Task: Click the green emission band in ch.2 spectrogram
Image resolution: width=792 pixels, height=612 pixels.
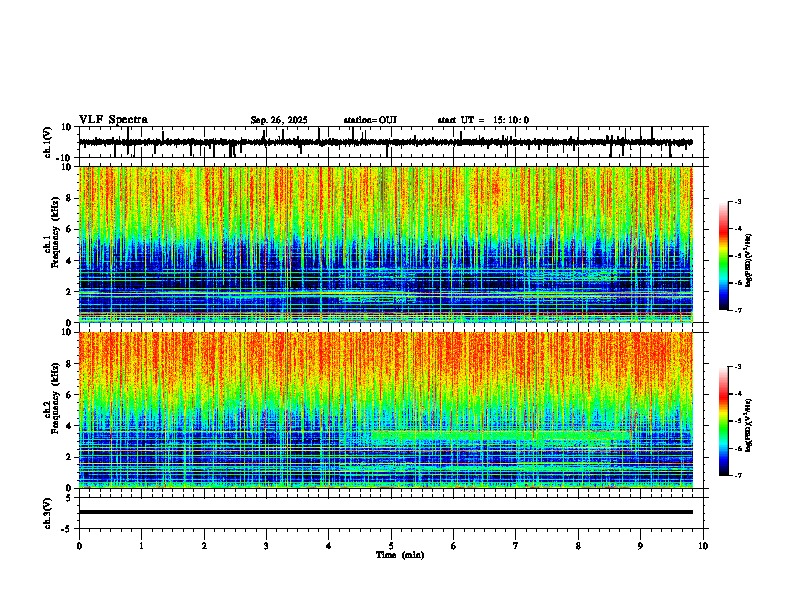Action: click(503, 435)
